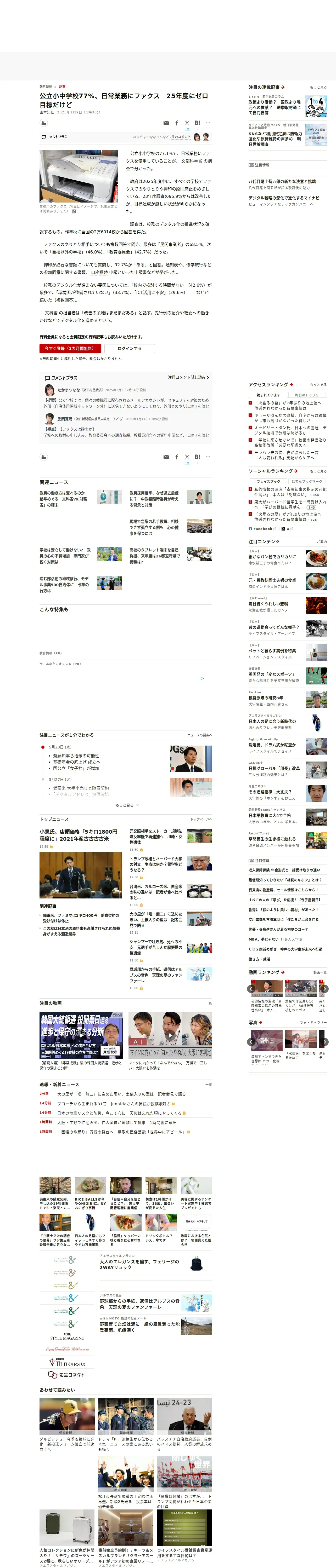Open the 2件のコメント link
The width and height of the screenshot is (336, 1568).
[180, 137]
